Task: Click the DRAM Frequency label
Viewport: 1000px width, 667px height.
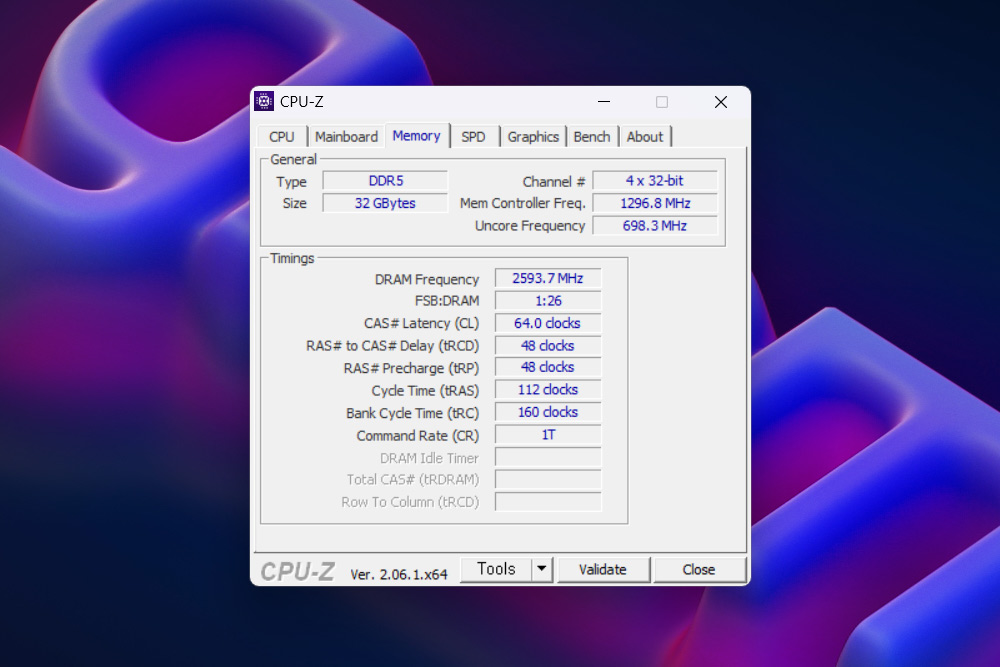Action: coord(427,279)
